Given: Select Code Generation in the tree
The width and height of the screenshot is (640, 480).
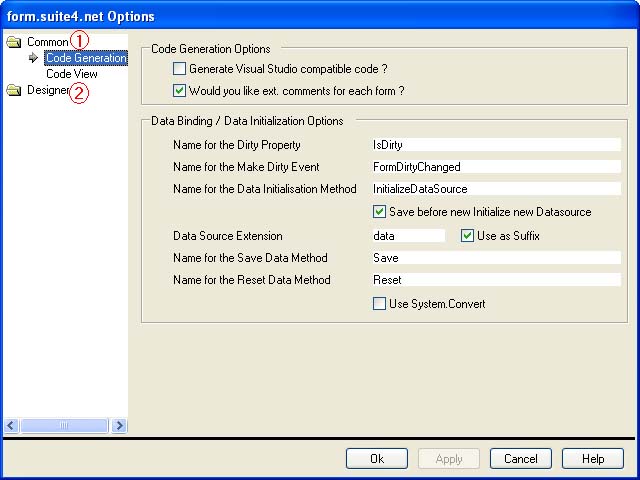Looking at the screenshot, I should pos(86,58).
